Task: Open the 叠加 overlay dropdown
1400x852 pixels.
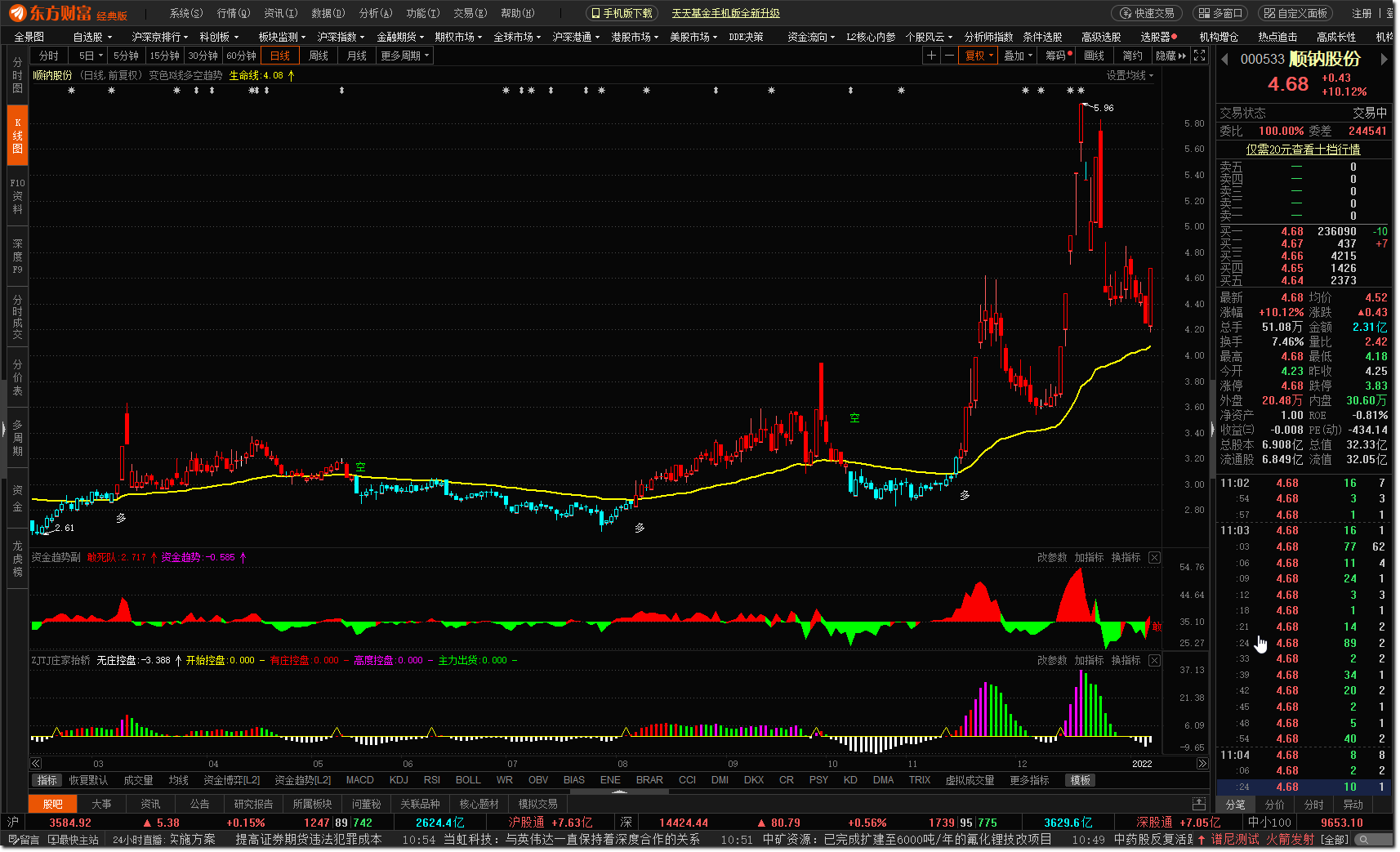Action: (x=1018, y=56)
